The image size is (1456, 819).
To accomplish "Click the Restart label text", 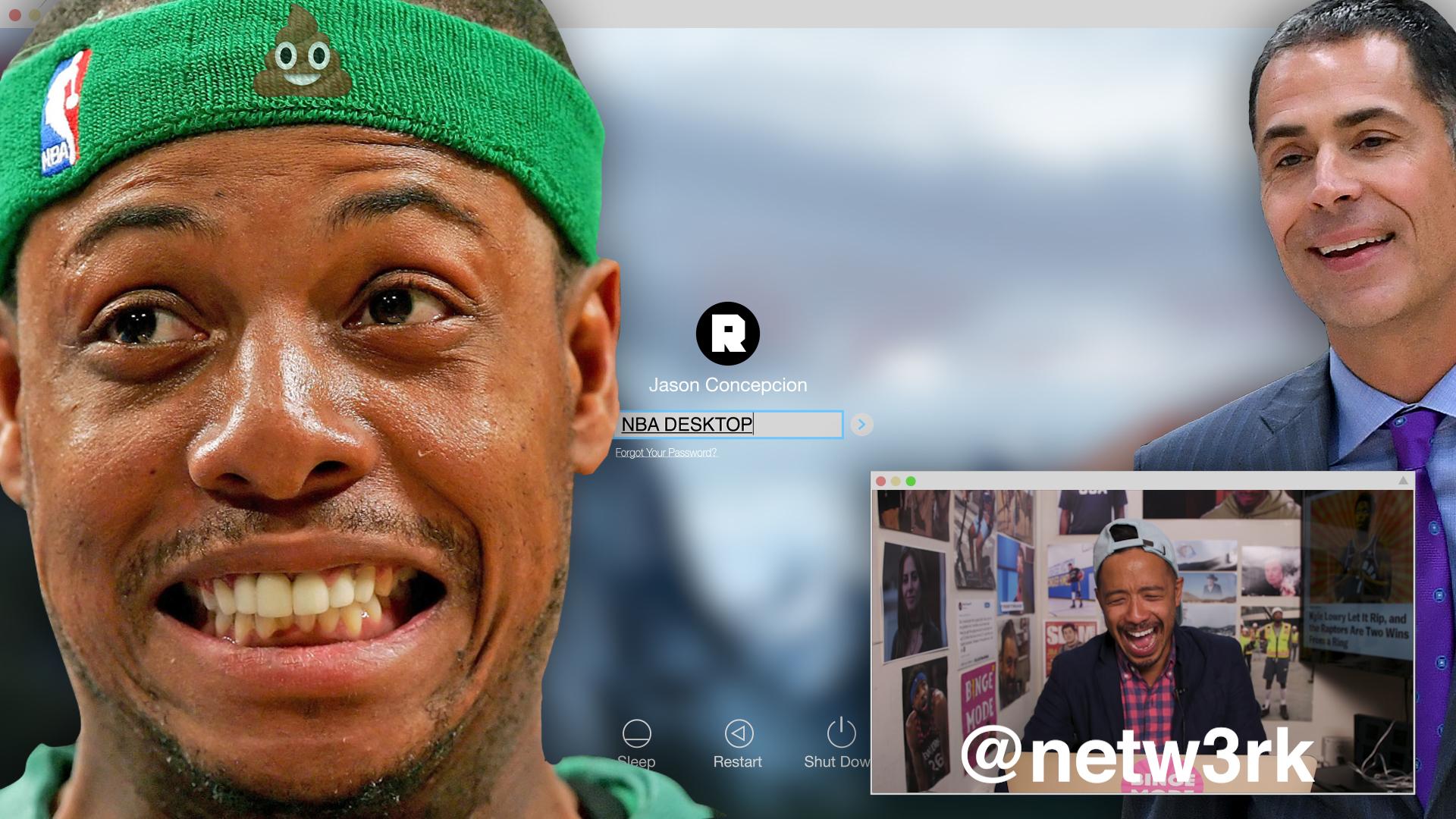I will click(737, 762).
